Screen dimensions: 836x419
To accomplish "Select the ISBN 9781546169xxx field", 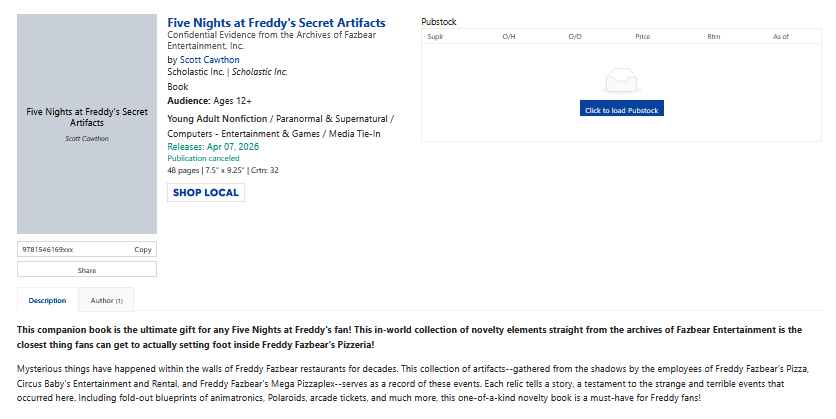I will pyautogui.click(x=70, y=249).
